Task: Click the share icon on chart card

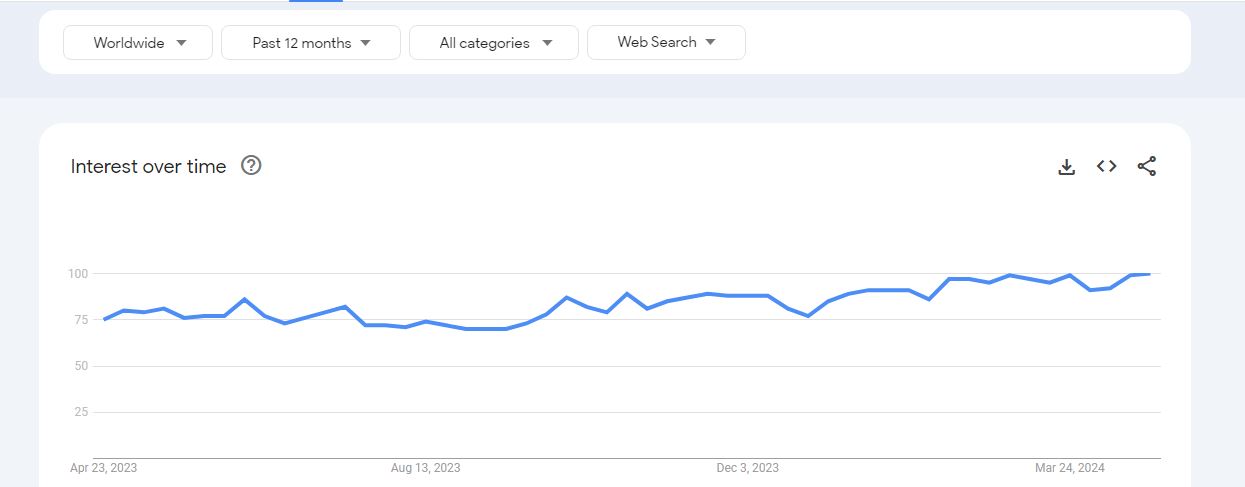Action: [x=1146, y=167]
